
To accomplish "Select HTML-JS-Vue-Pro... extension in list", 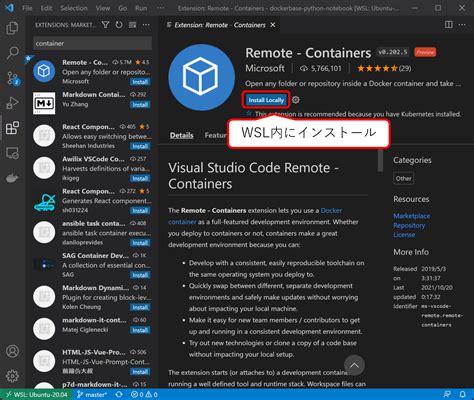I will (92, 361).
